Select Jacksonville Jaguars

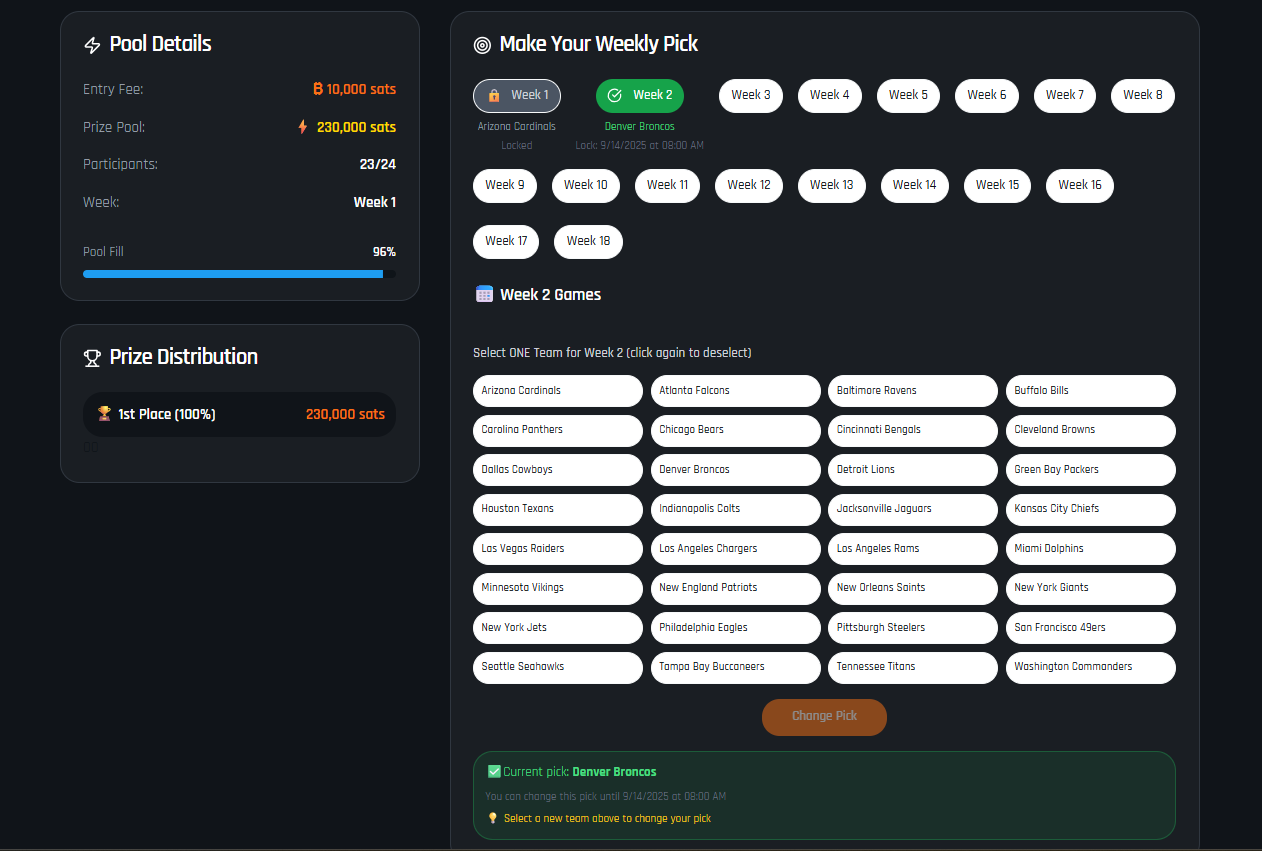913,509
